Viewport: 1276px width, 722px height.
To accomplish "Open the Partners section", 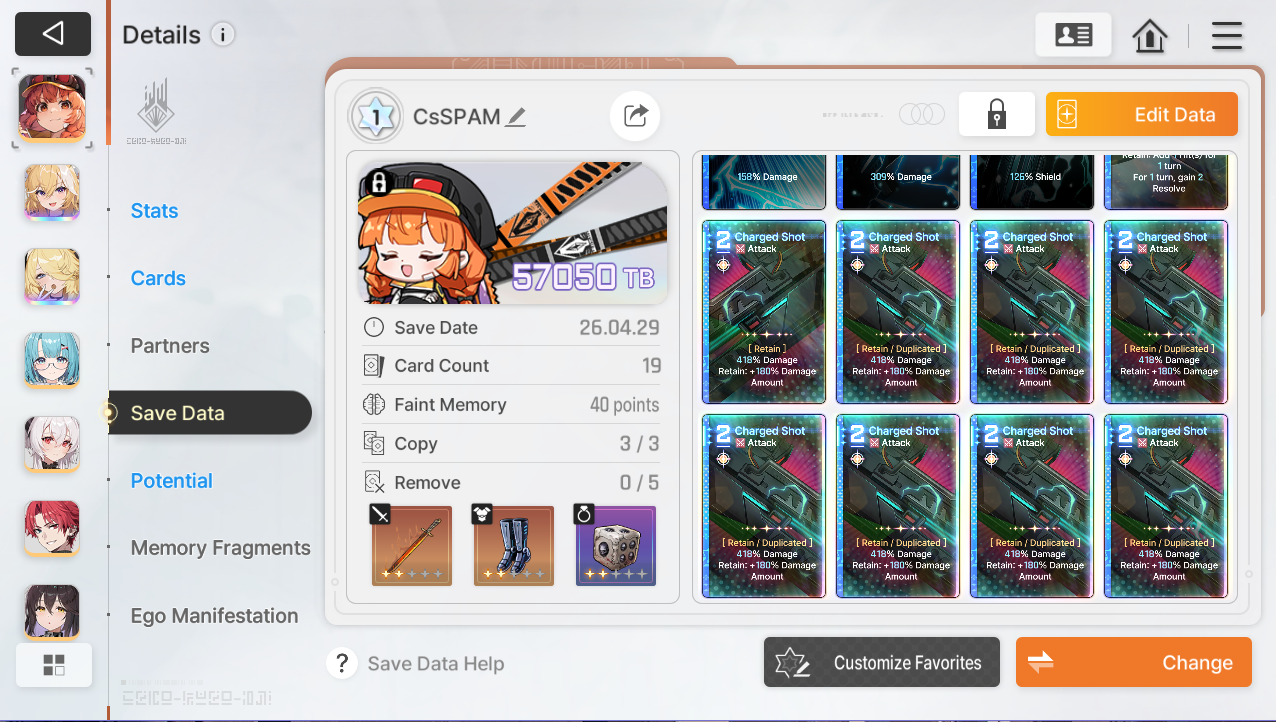I will (170, 346).
